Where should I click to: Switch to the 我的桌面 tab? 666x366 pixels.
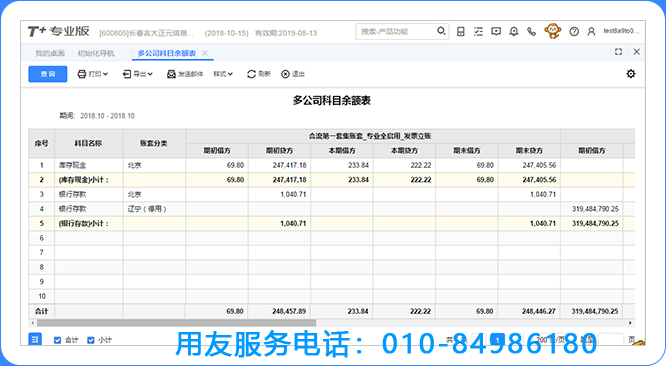point(50,53)
